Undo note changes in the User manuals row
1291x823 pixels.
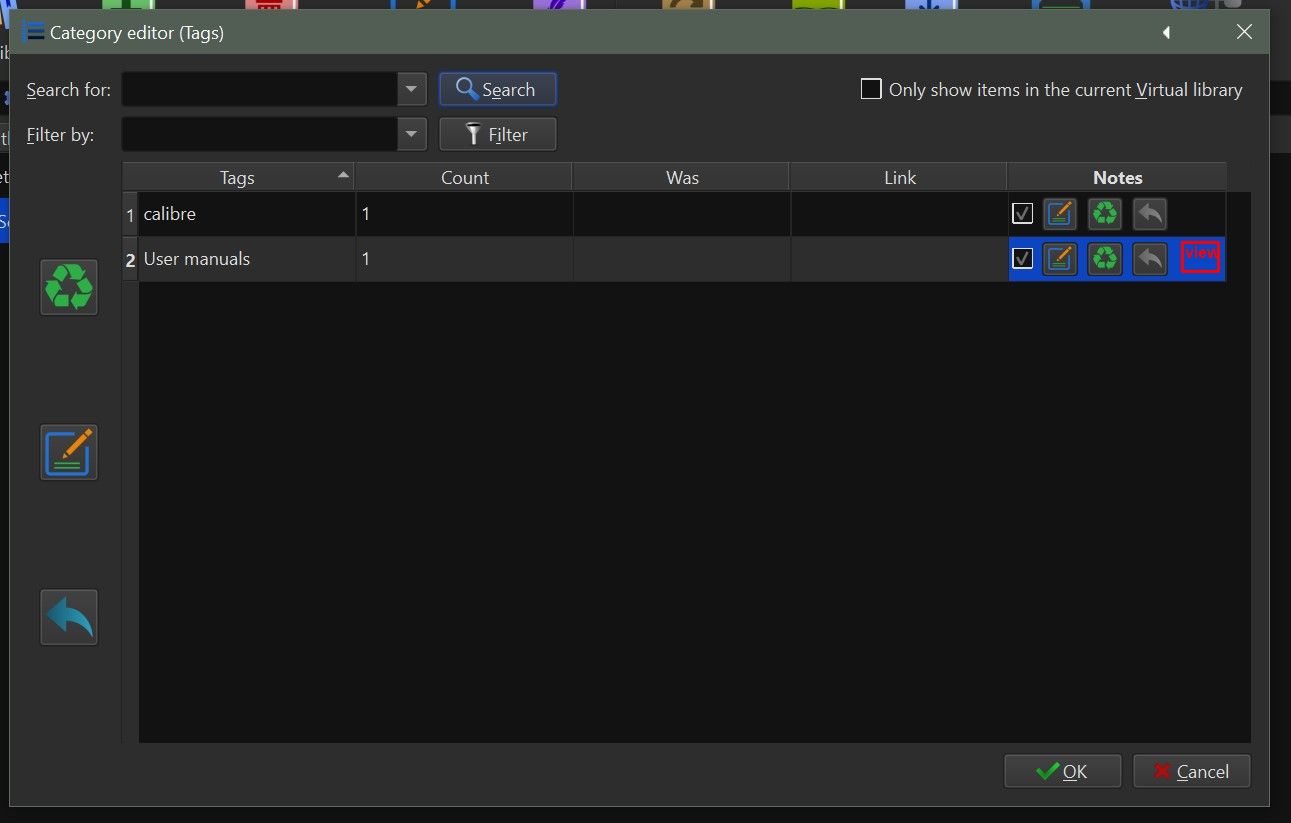point(1150,259)
